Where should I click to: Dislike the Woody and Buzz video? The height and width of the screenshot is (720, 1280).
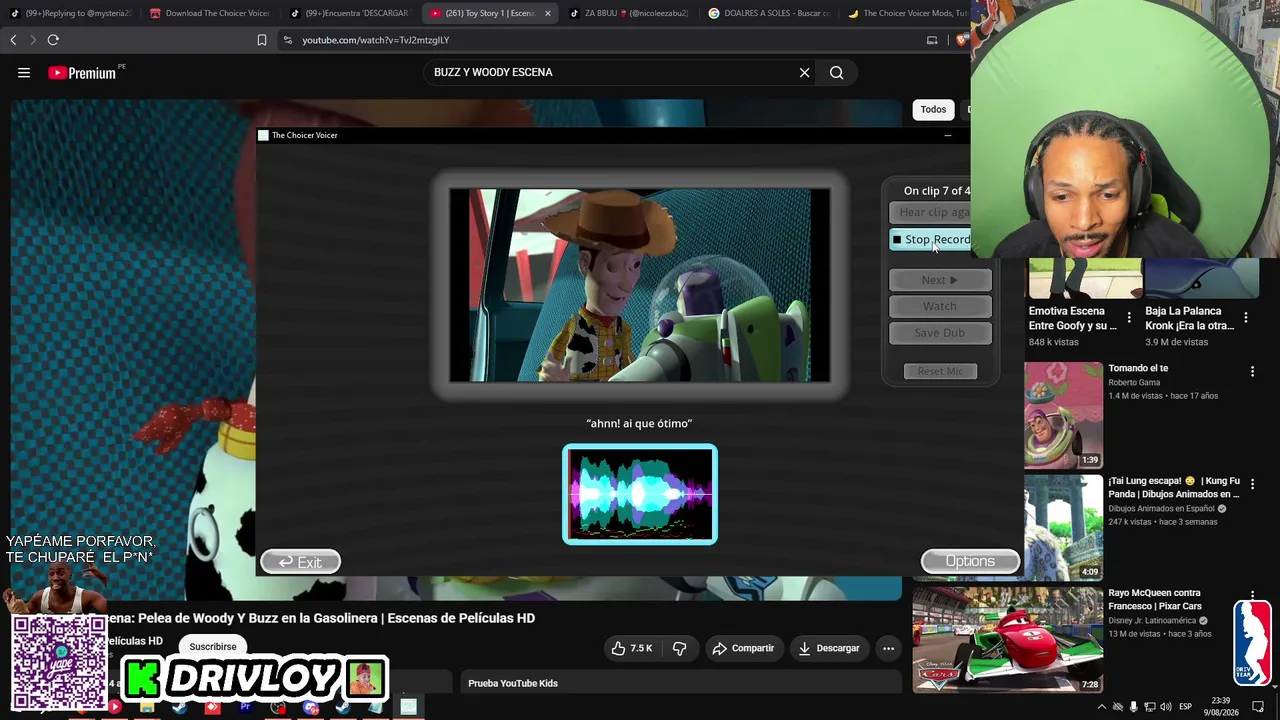click(679, 648)
